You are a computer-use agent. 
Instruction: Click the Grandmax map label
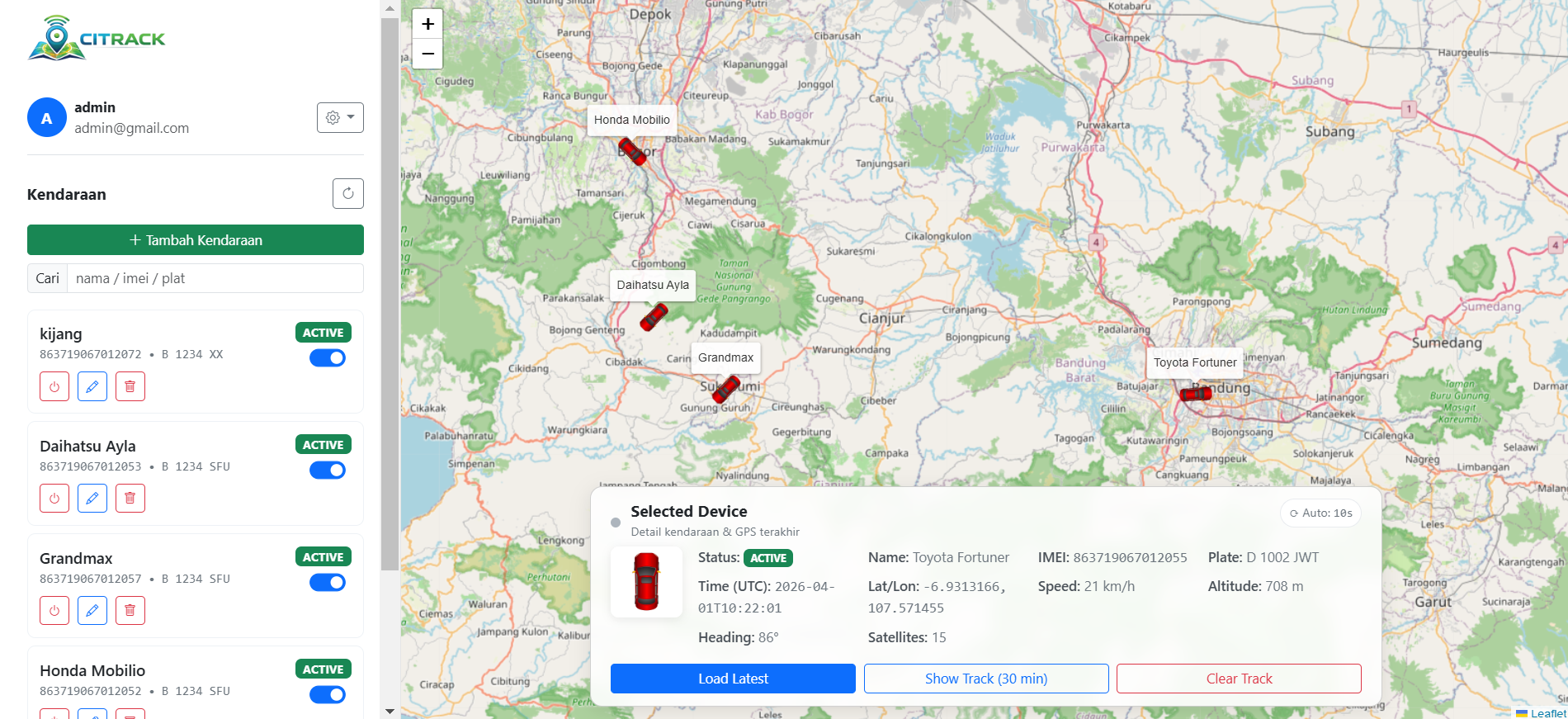click(726, 357)
